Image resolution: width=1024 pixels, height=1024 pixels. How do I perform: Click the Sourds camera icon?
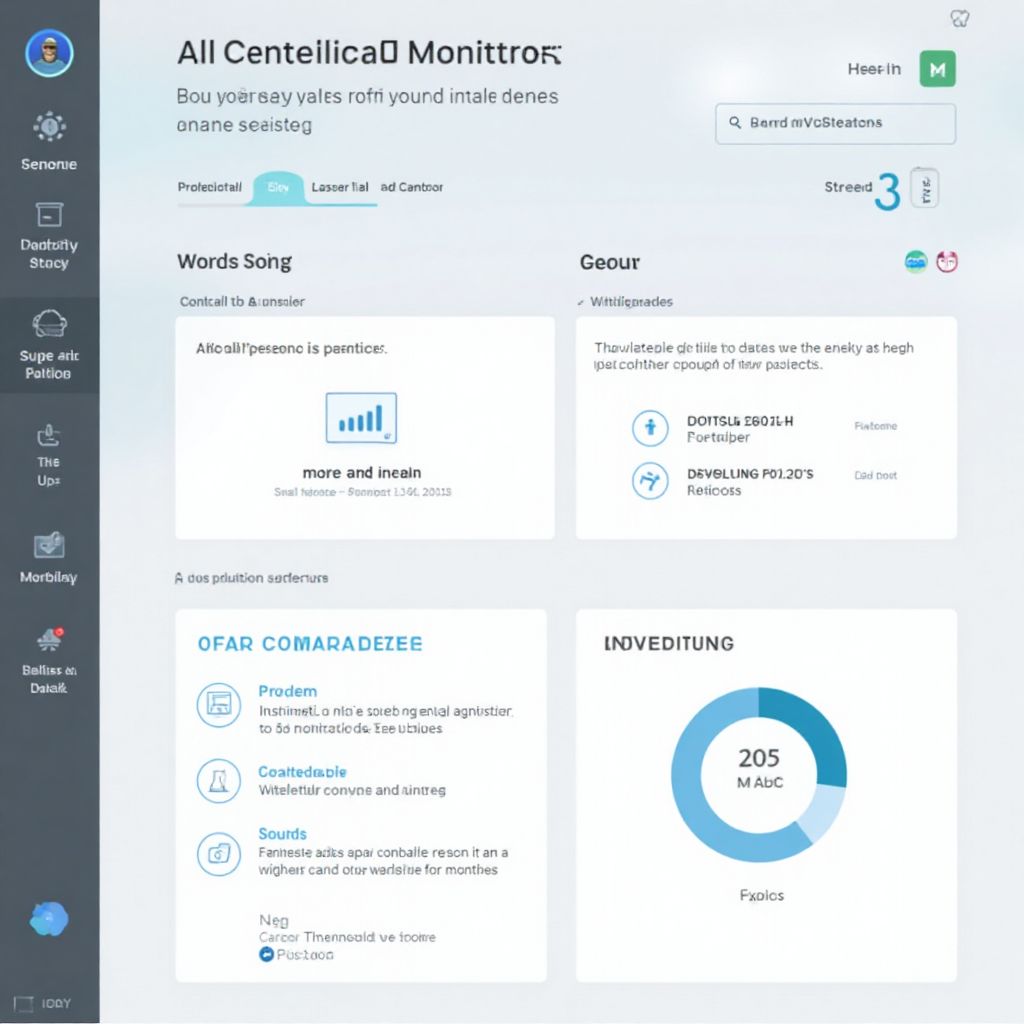tap(218, 852)
